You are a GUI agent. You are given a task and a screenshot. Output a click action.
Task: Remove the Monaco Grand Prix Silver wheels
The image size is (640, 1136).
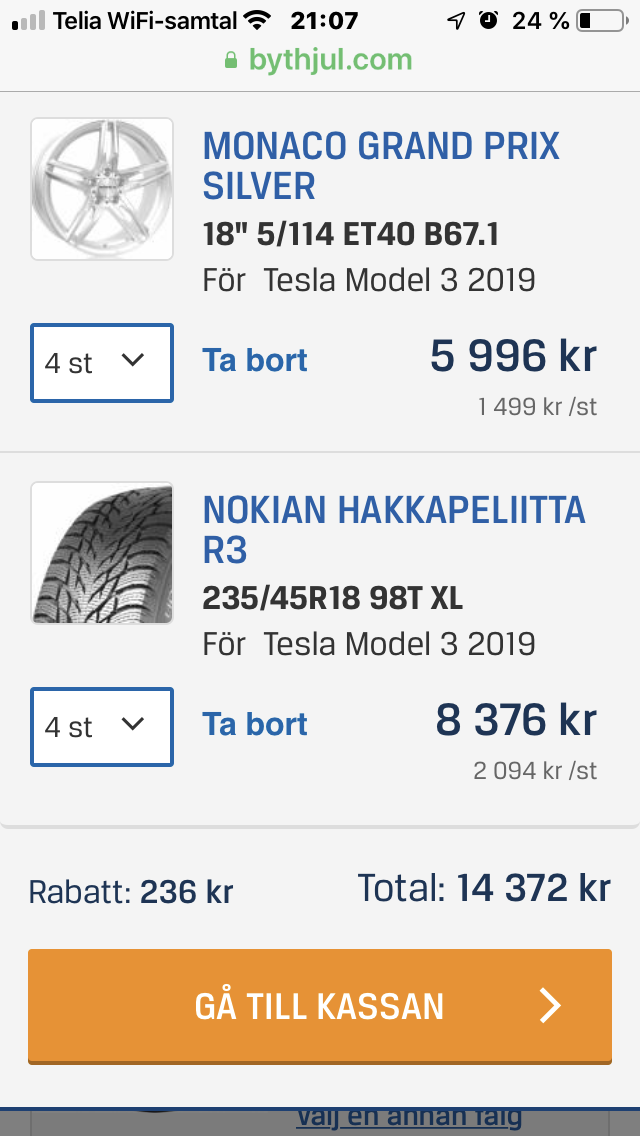click(255, 361)
